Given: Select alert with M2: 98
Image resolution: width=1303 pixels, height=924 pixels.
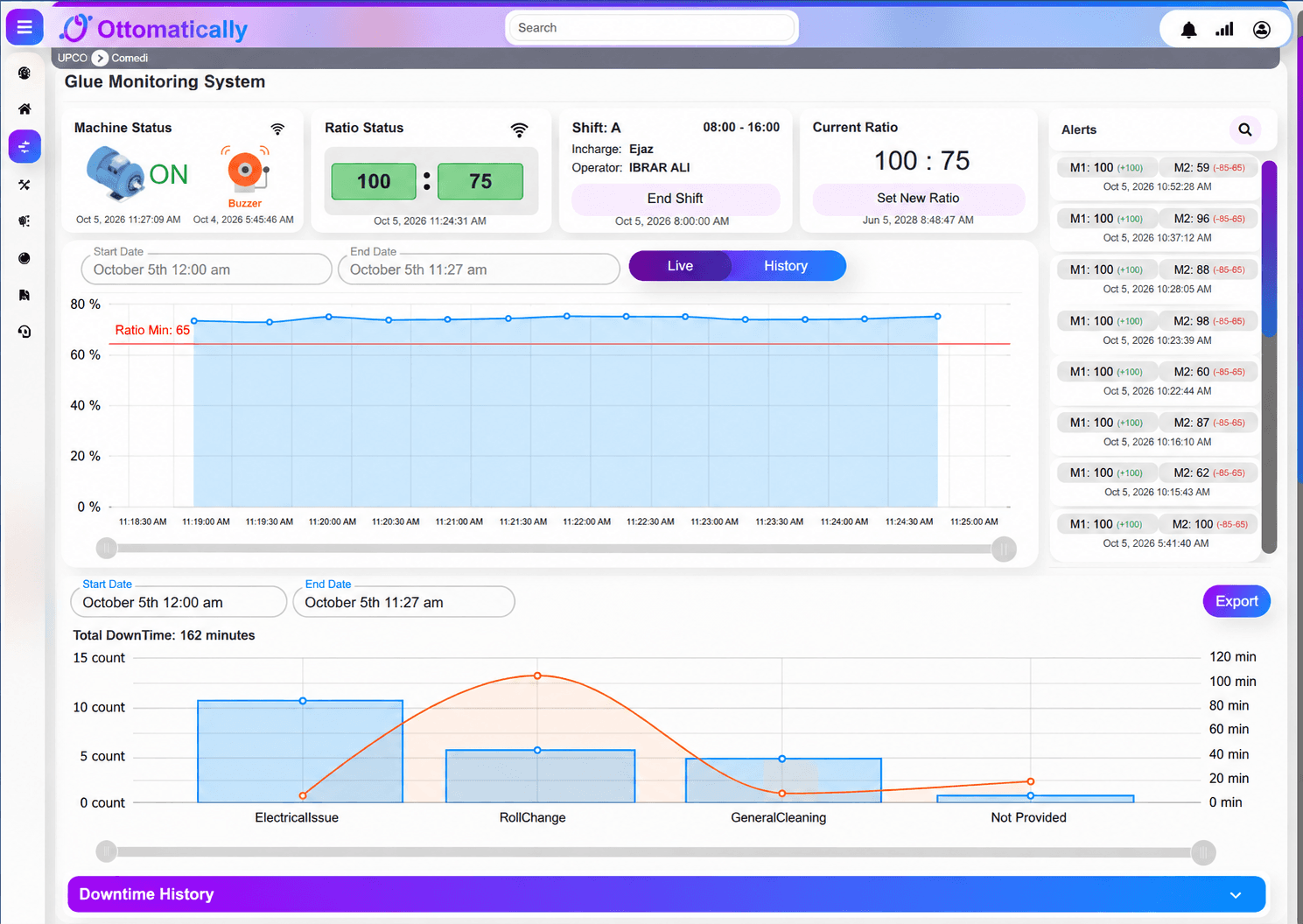Looking at the screenshot, I should [x=1157, y=330].
